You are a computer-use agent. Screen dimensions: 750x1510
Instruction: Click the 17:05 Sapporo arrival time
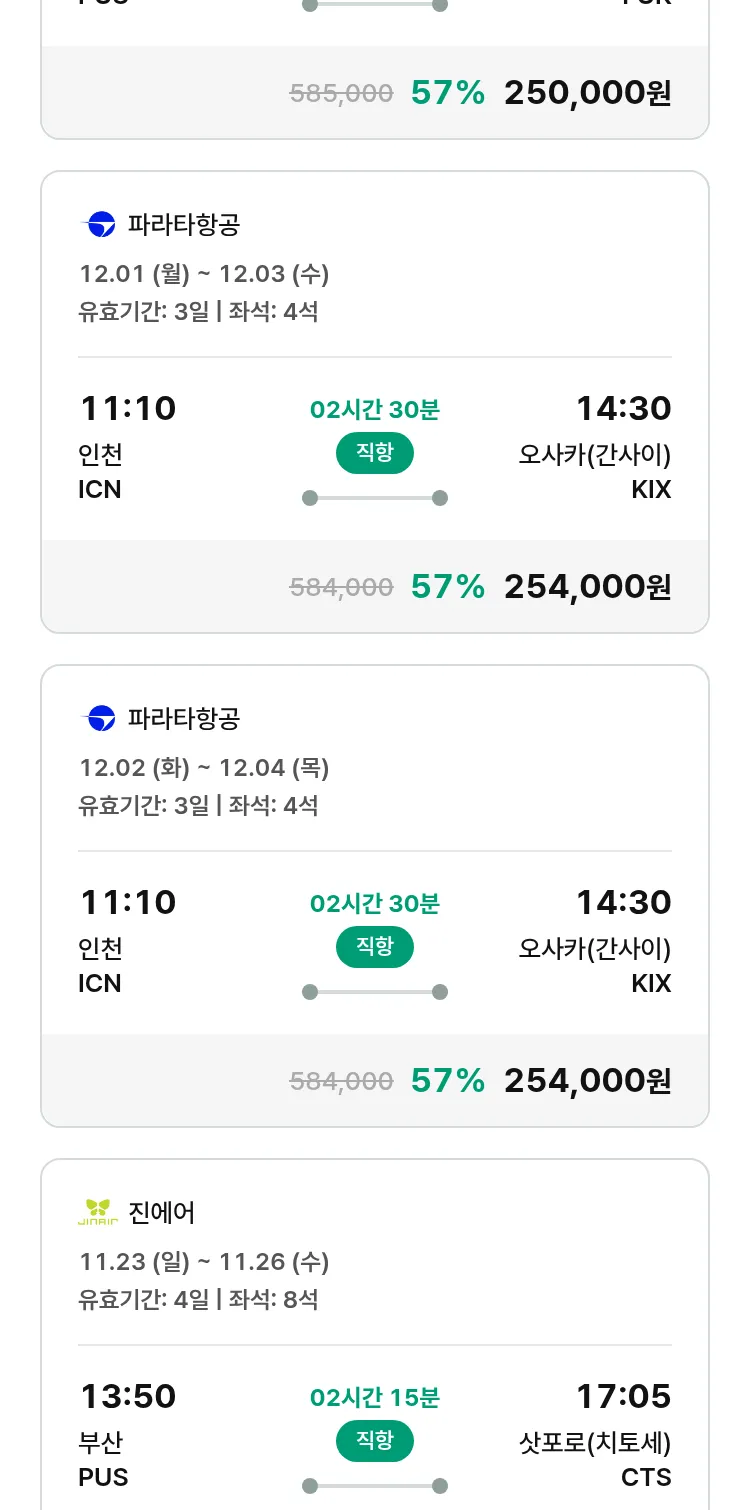click(x=623, y=1396)
